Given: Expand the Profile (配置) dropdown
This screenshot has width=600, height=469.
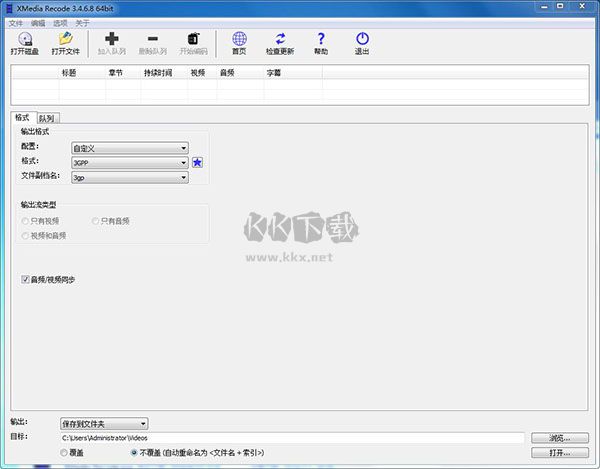Looking at the screenshot, I should [x=130, y=148].
